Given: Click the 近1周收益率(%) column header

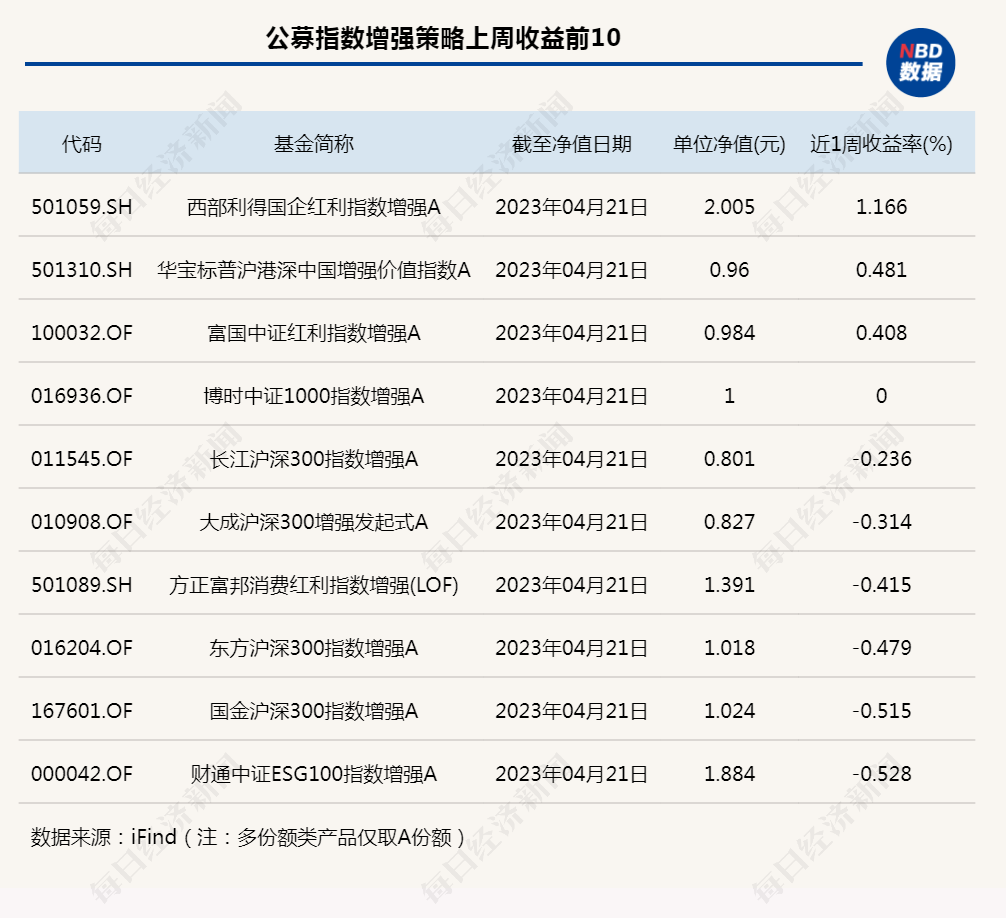Looking at the screenshot, I should tap(882, 144).
